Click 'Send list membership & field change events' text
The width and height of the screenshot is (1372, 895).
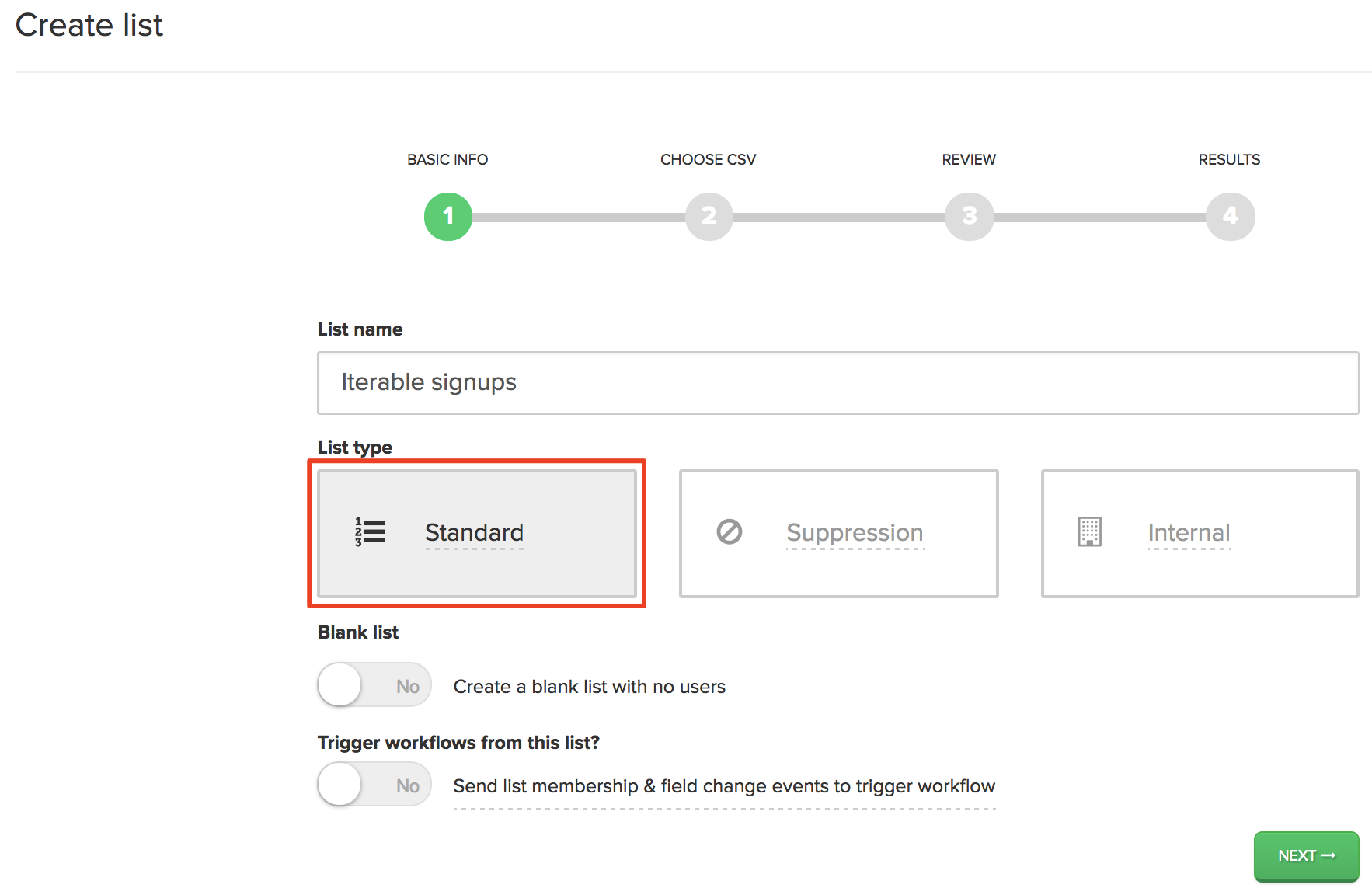(724, 786)
